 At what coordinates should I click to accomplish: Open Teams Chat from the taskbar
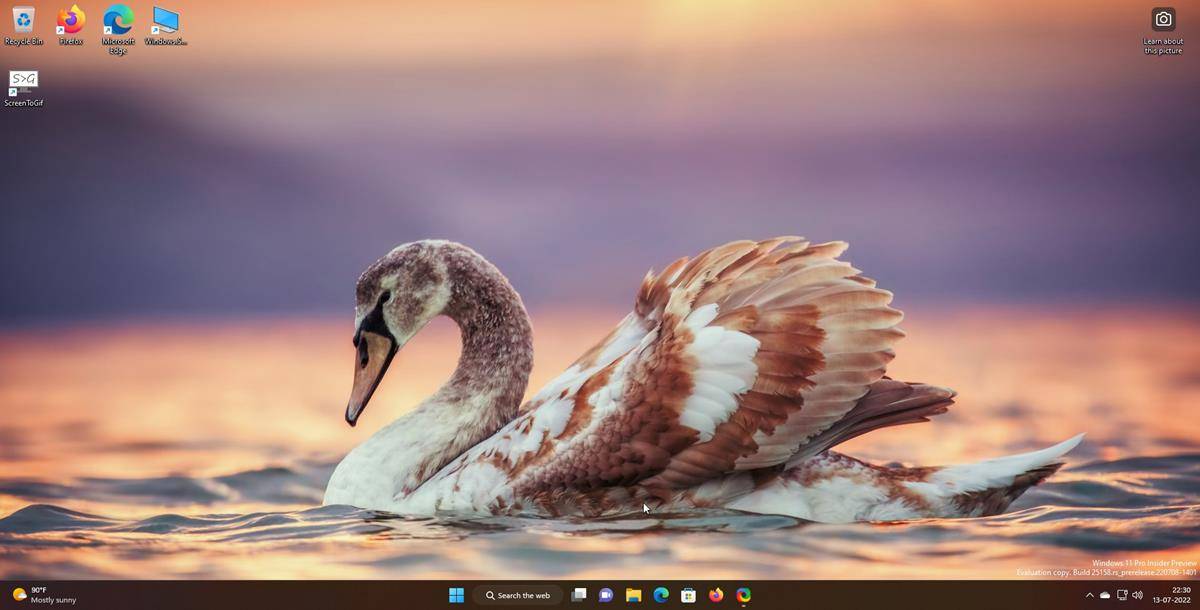[606, 595]
